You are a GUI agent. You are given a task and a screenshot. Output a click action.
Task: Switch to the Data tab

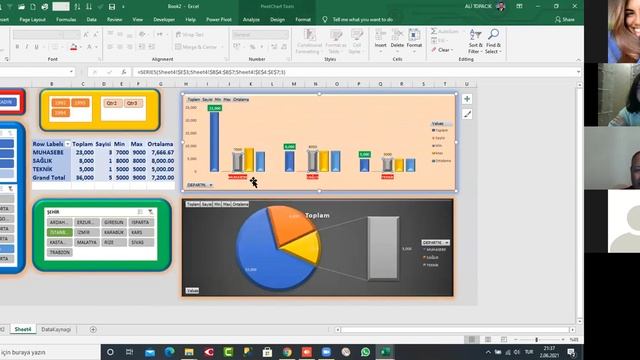91,20
